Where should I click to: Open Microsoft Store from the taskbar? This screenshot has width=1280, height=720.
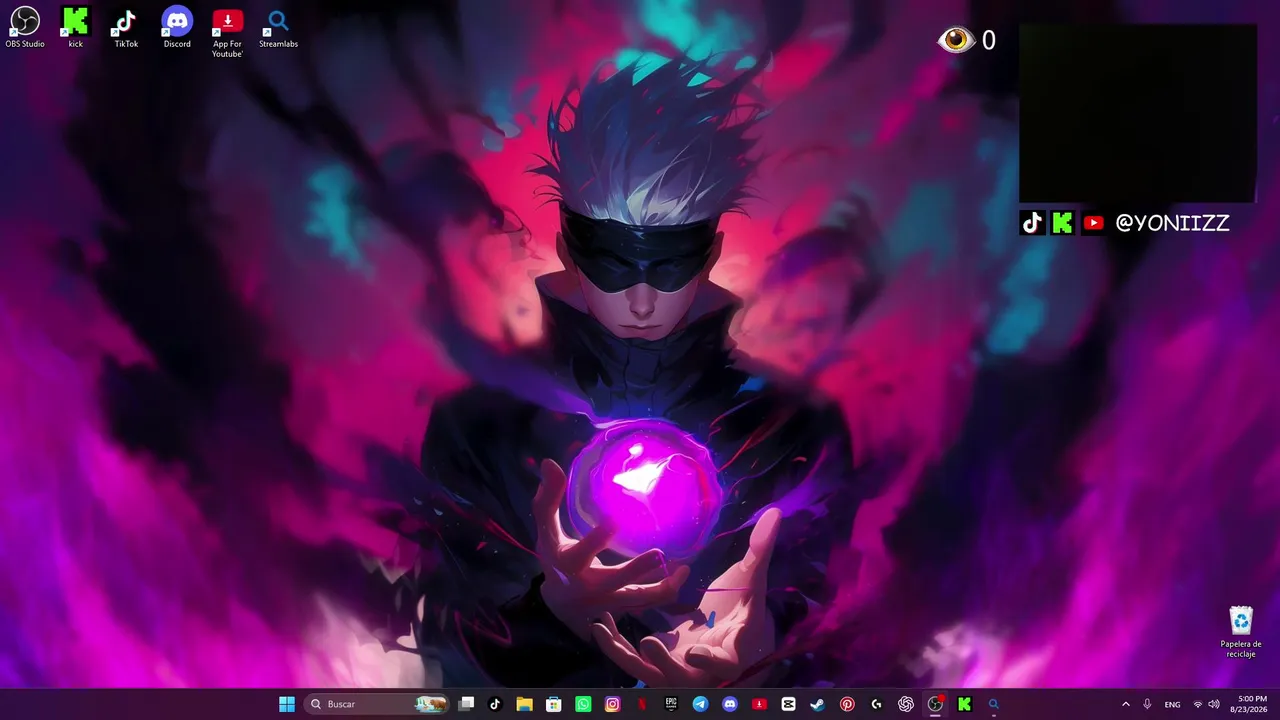coord(553,704)
